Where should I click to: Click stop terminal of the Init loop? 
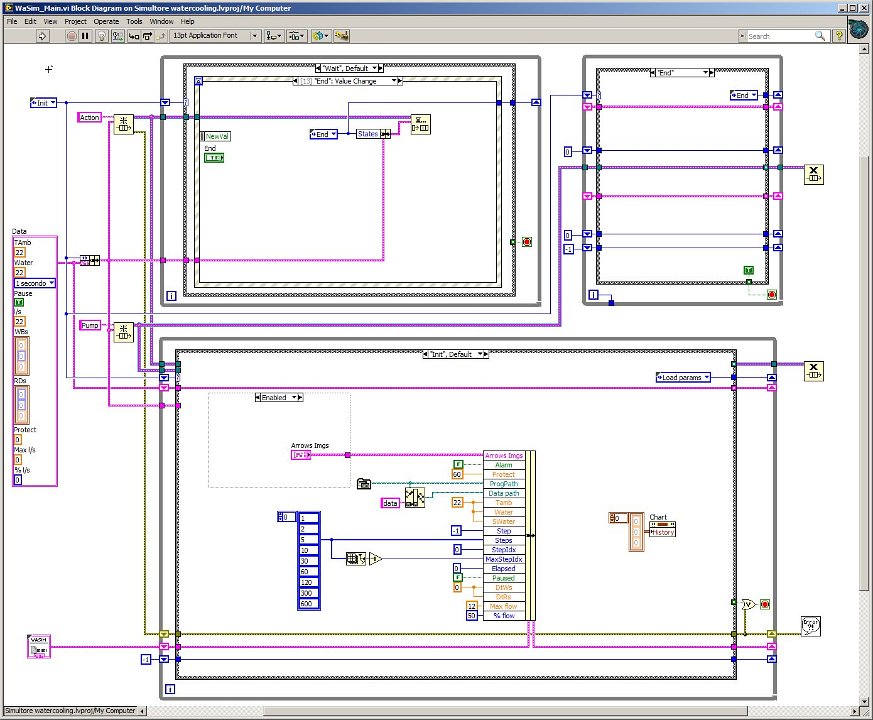pyautogui.click(x=765, y=604)
